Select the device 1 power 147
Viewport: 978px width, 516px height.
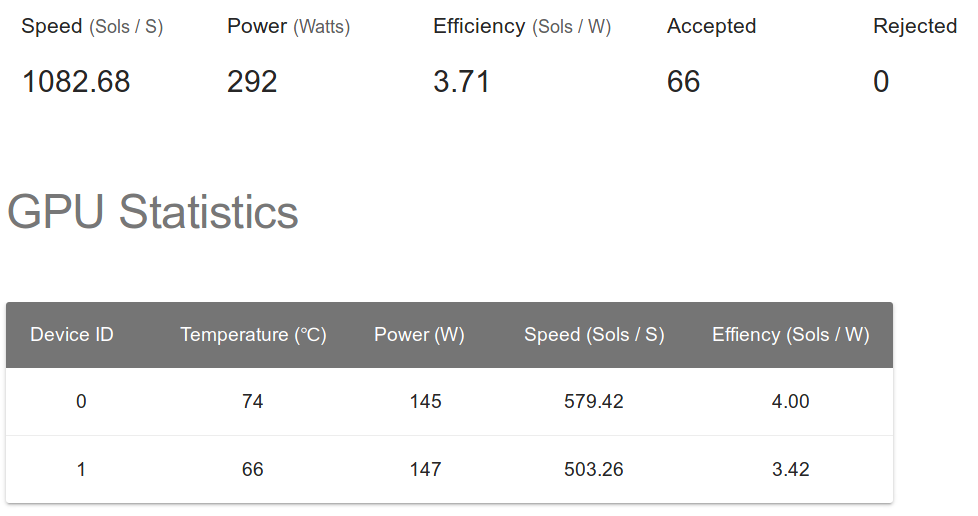click(425, 469)
